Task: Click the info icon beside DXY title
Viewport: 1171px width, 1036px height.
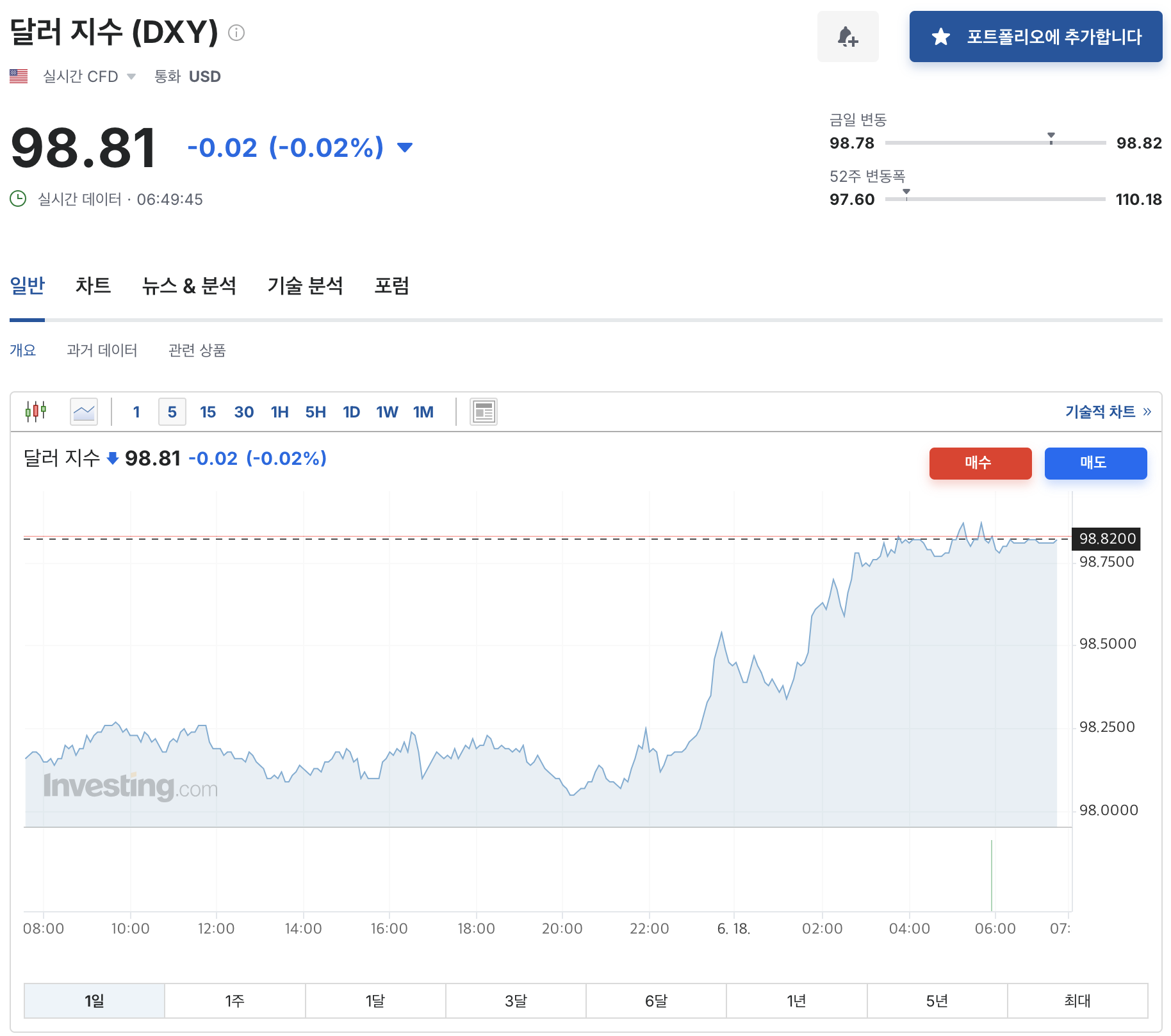Action: click(x=236, y=33)
